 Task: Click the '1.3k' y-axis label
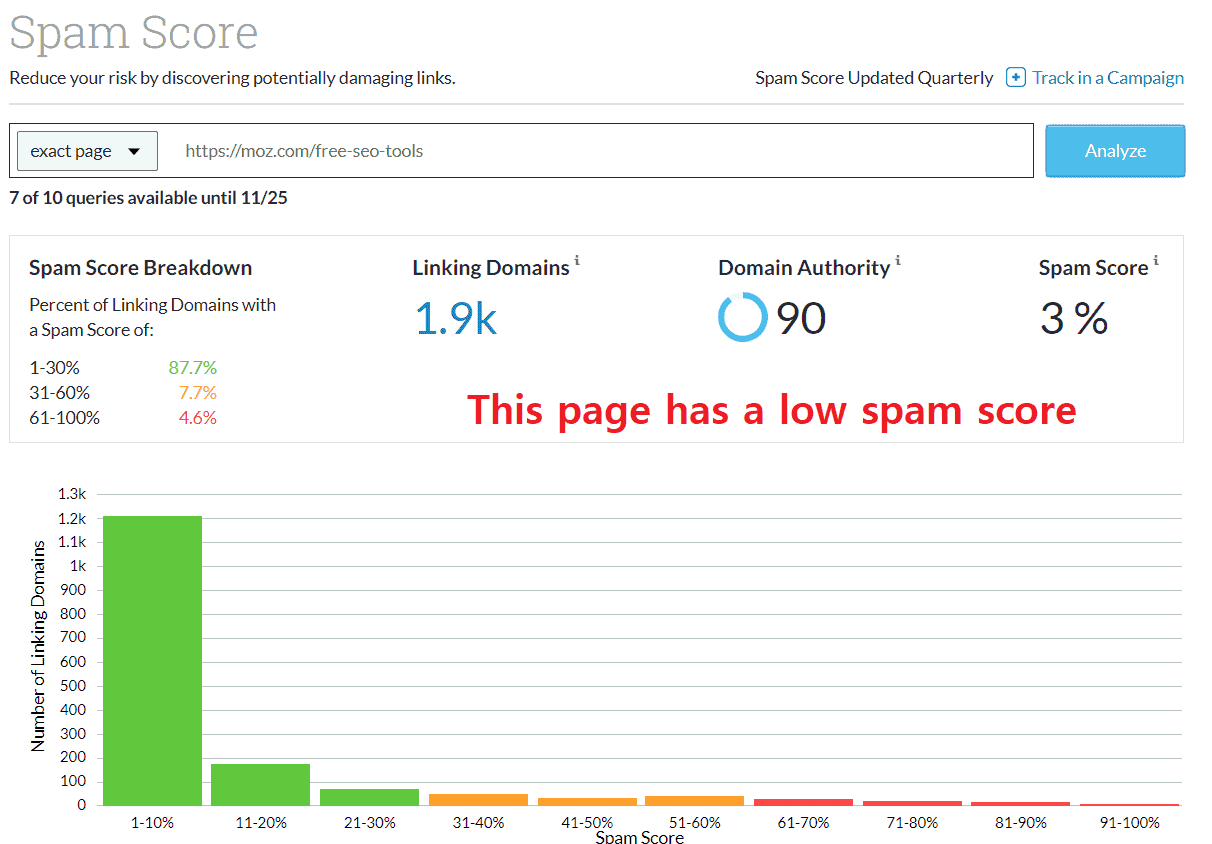72,494
